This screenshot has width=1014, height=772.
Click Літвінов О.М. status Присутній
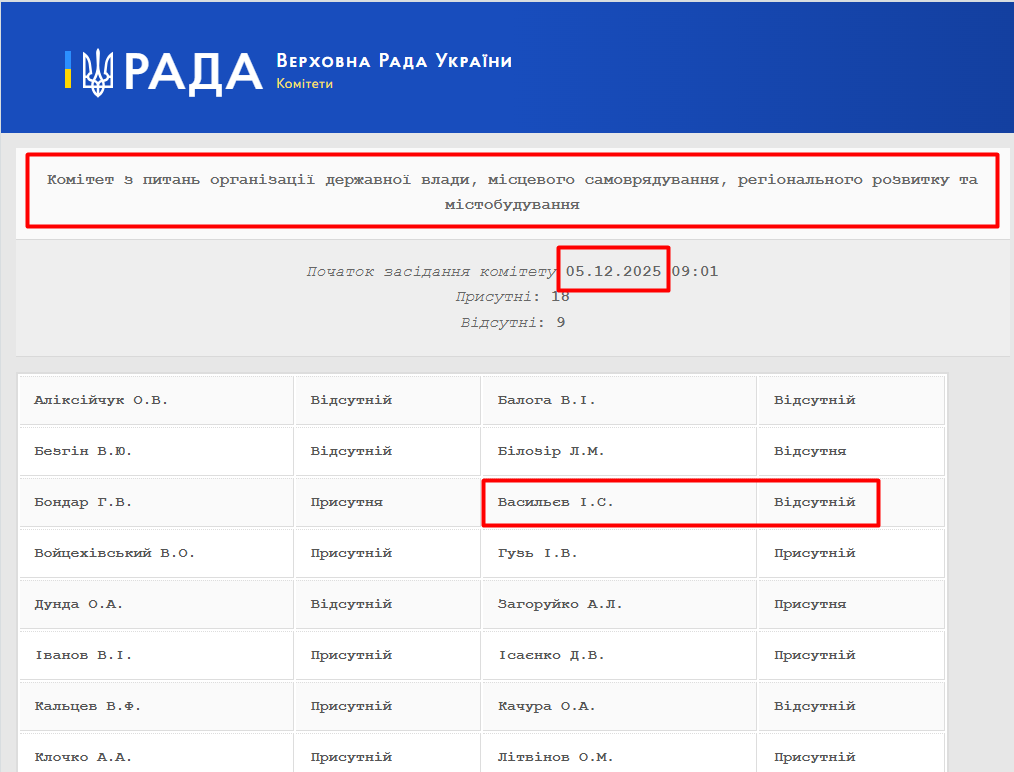[x=815, y=758]
